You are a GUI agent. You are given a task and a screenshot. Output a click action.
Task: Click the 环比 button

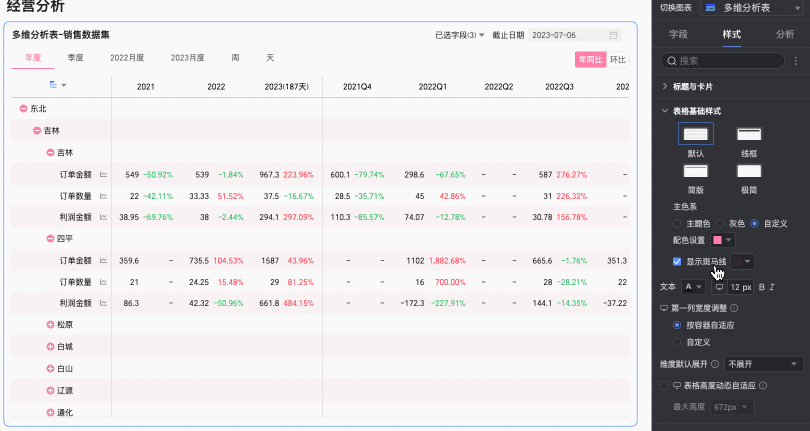619,59
